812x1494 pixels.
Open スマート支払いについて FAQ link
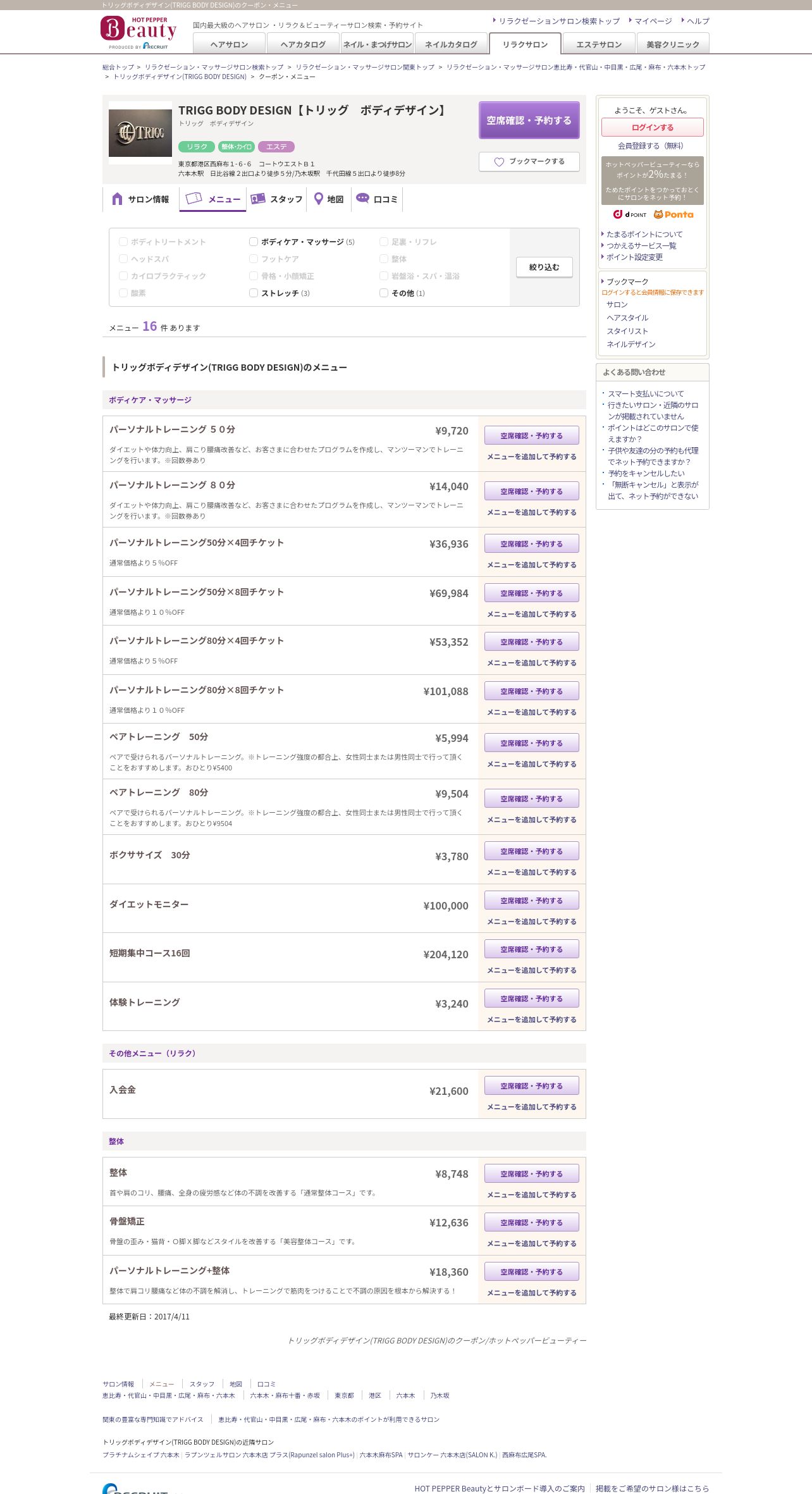(x=646, y=393)
